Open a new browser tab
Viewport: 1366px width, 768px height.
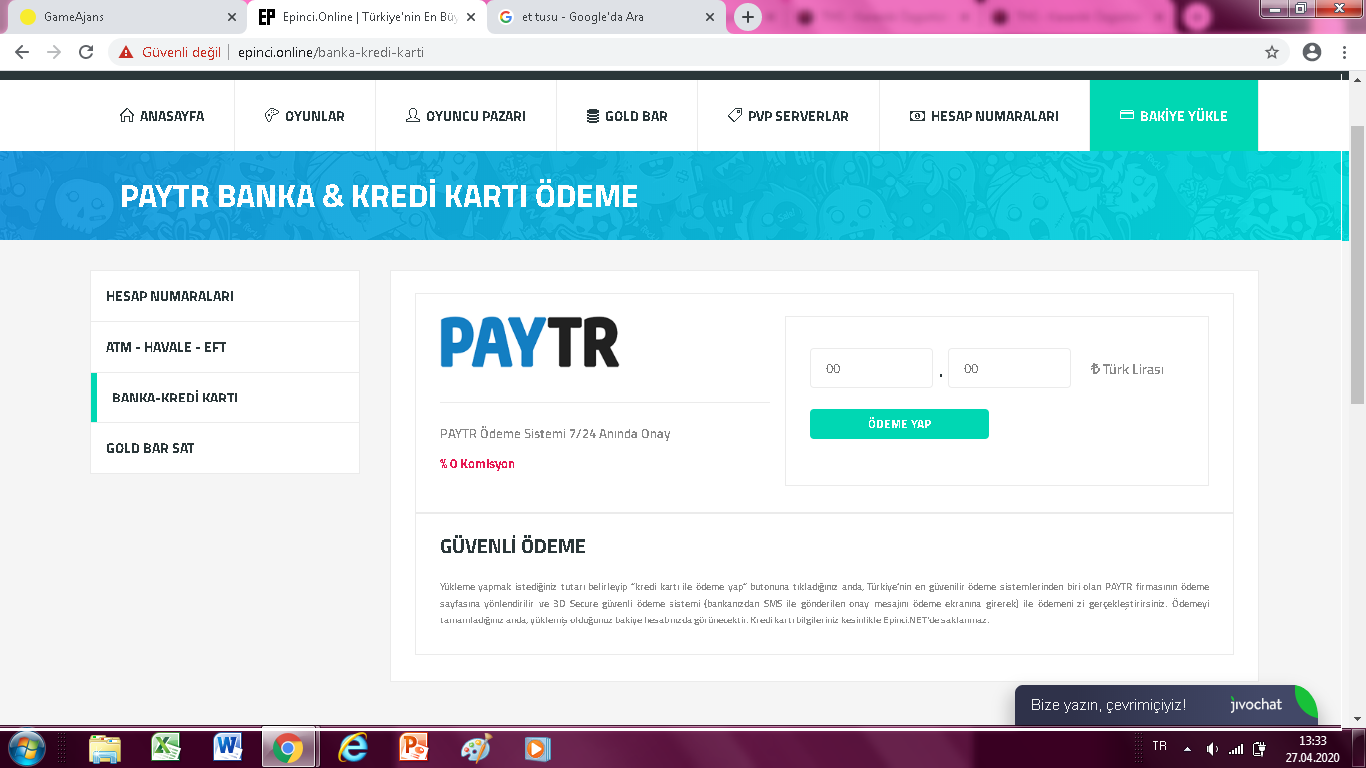point(747,17)
